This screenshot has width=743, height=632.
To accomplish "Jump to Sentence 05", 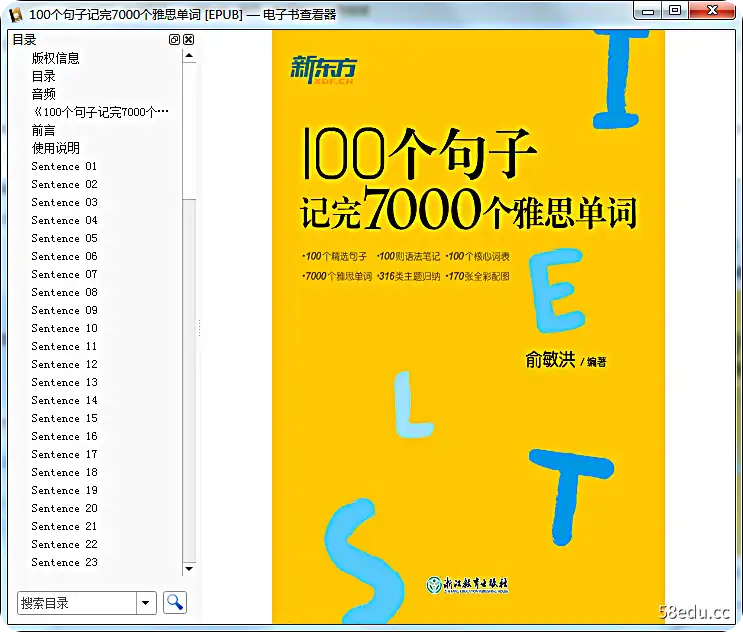I will [x=64, y=238].
